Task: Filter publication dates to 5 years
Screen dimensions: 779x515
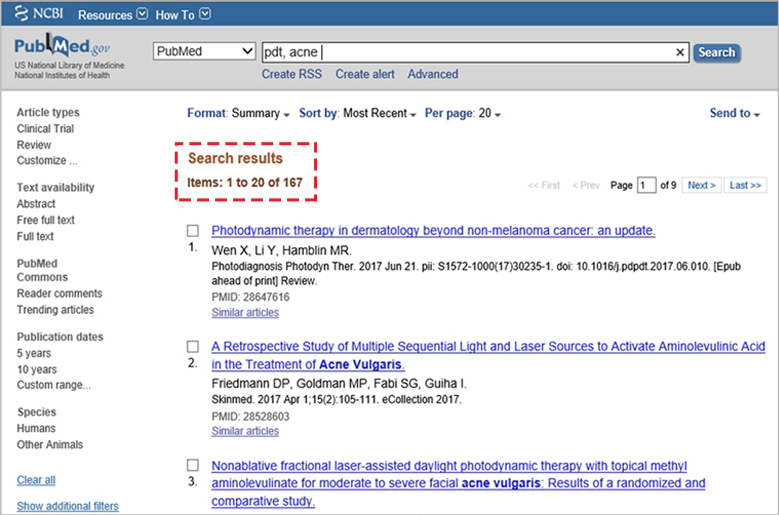Action: click(34, 353)
